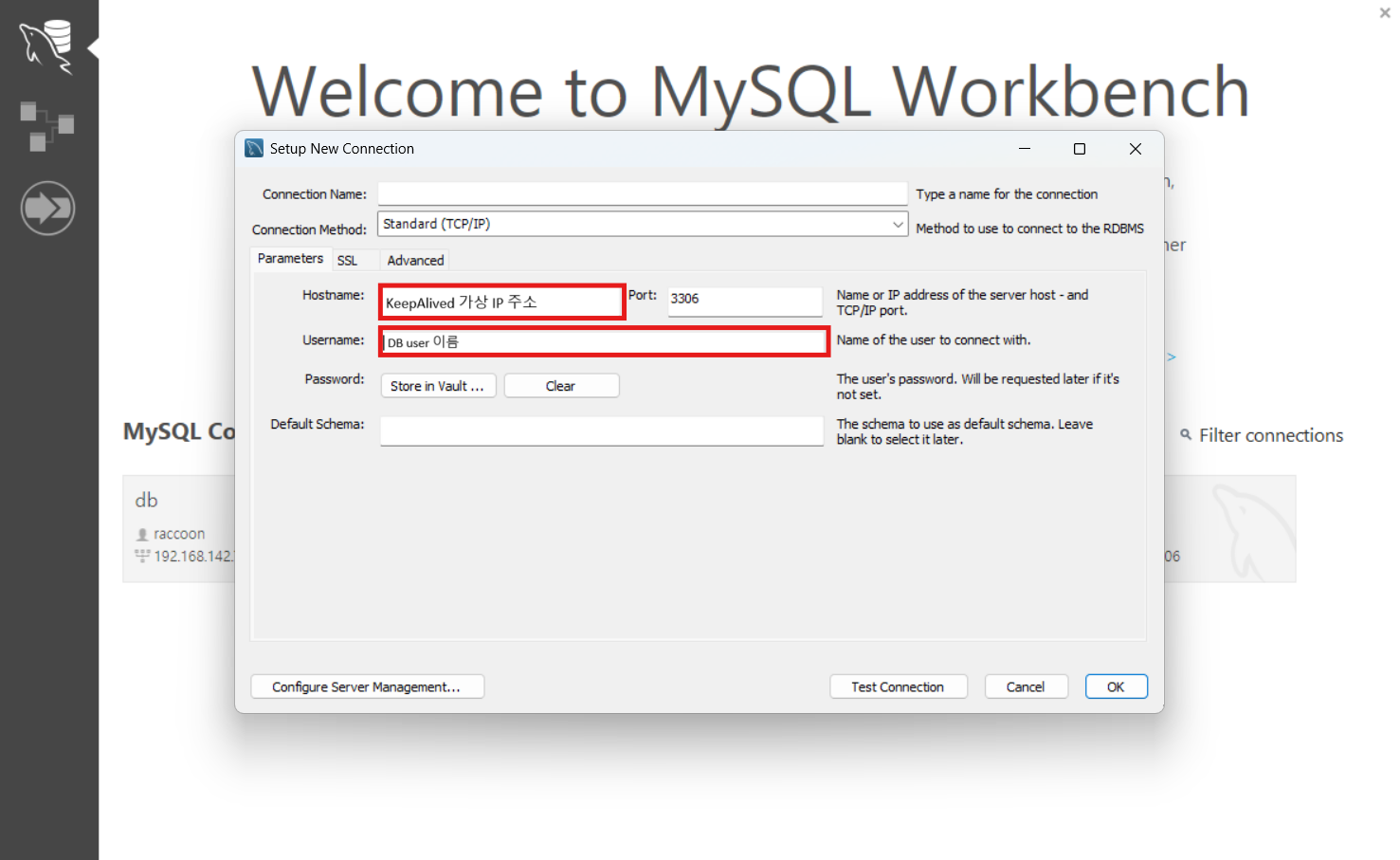
Task: Maximize the Setup New Connection dialog
Action: [x=1079, y=149]
